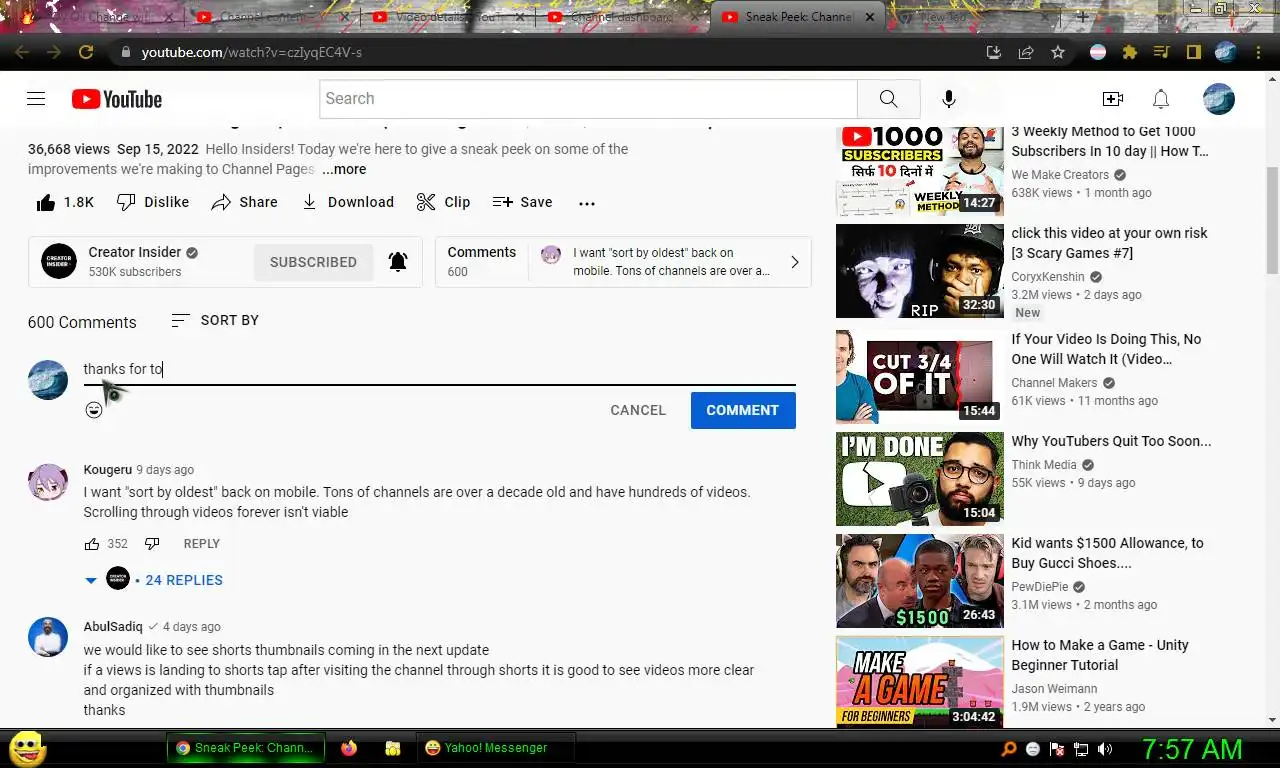The width and height of the screenshot is (1280, 768).
Task: Share the video
Action: click(244, 202)
